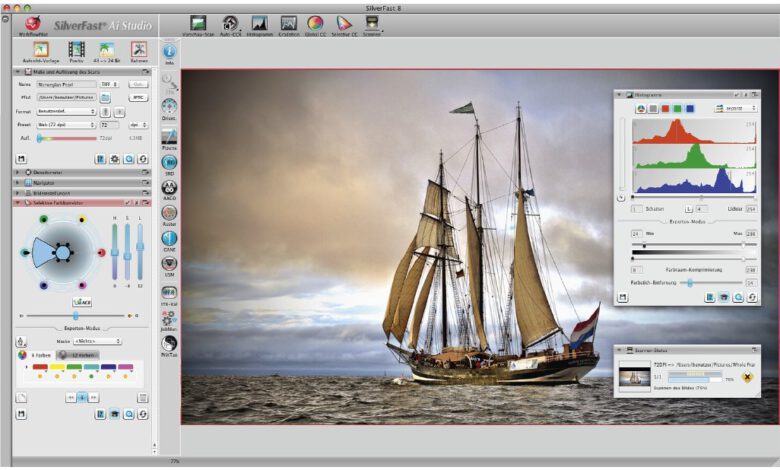Screen dimensions: 780x470
Task: Open the Global CC color wheel tool
Action: tap(315, 22)
